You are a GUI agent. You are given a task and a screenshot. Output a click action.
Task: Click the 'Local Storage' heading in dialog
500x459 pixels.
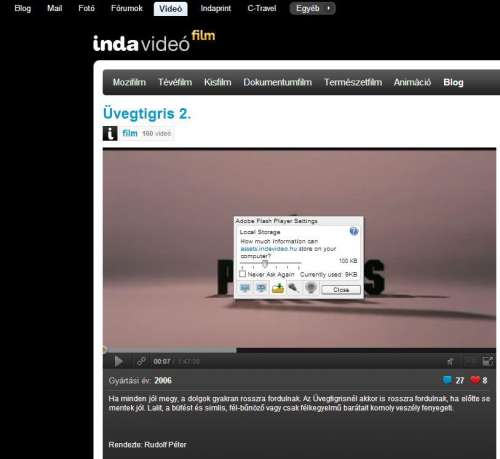pyautogui.click(x=260, y=232)
